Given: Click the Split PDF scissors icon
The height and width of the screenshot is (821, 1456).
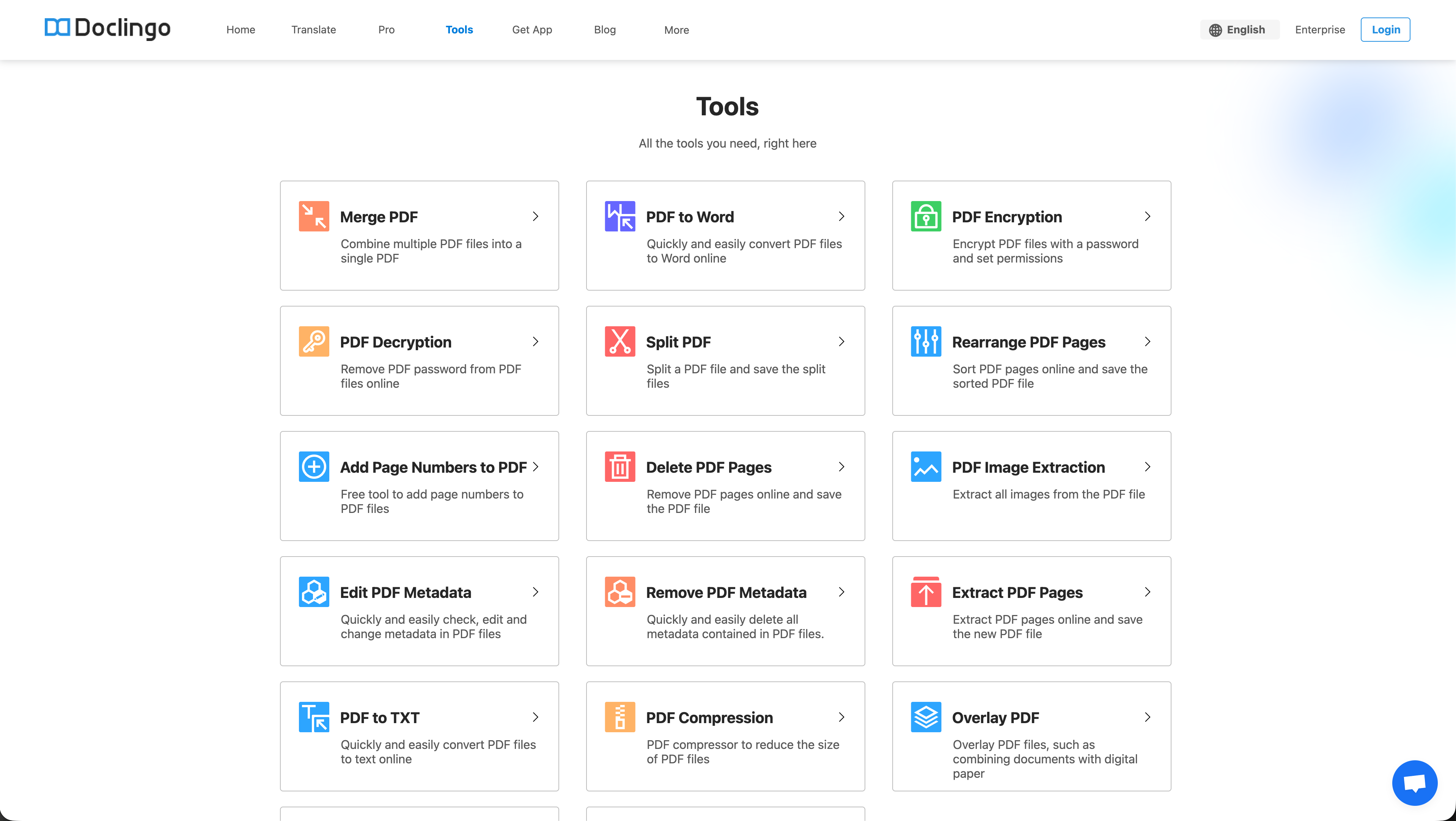Looking at the screenshot, I should tap(620, 341).
